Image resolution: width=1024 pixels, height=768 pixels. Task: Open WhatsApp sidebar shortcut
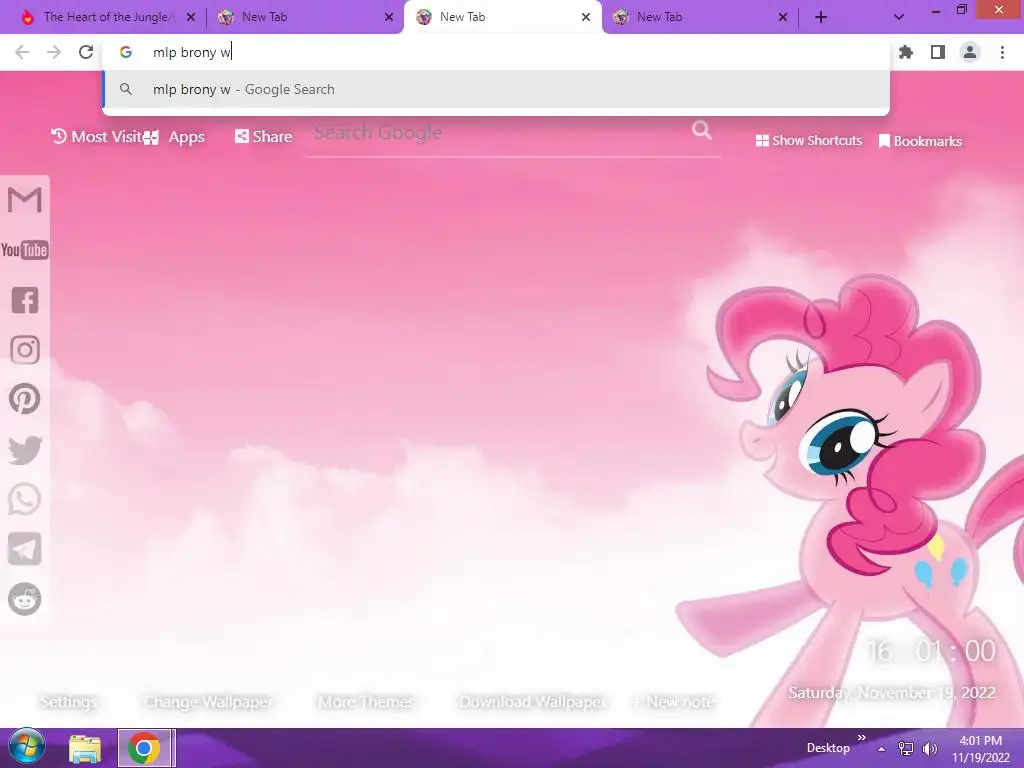click(x=25, y=500)
